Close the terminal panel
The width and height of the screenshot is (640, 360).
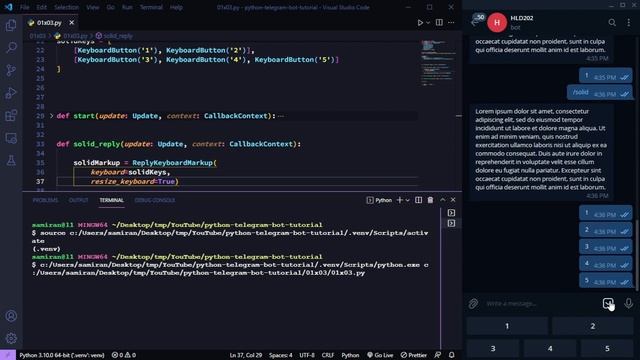[453, 200]
